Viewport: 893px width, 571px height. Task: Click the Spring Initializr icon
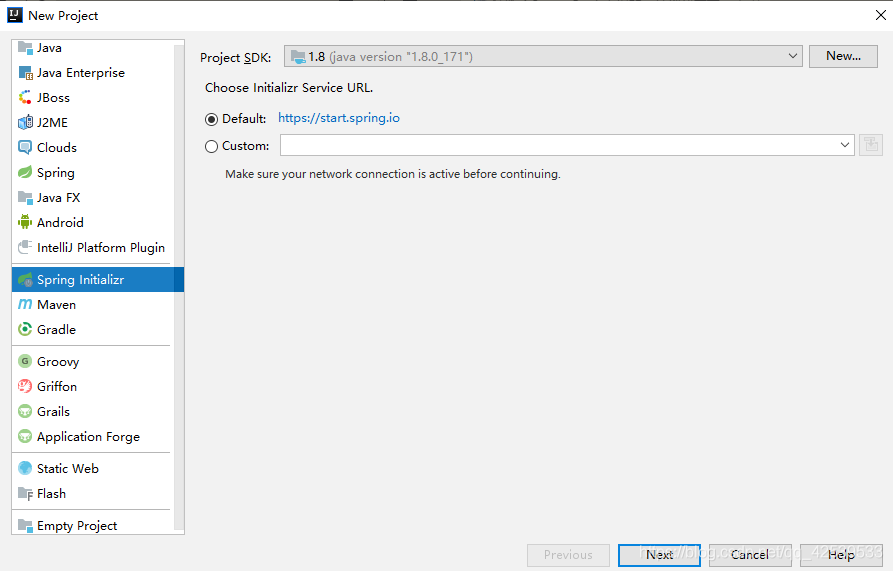coord(25,280)
